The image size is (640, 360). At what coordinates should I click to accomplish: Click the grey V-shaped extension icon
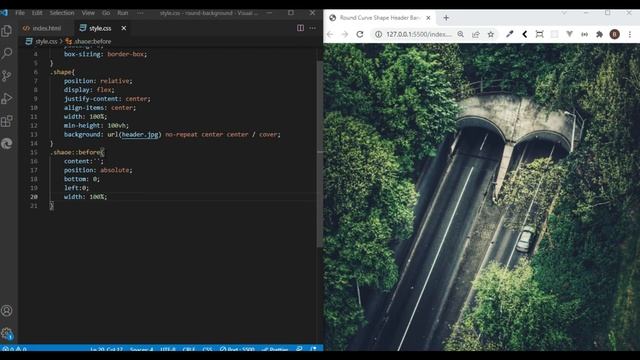(569, 34)
